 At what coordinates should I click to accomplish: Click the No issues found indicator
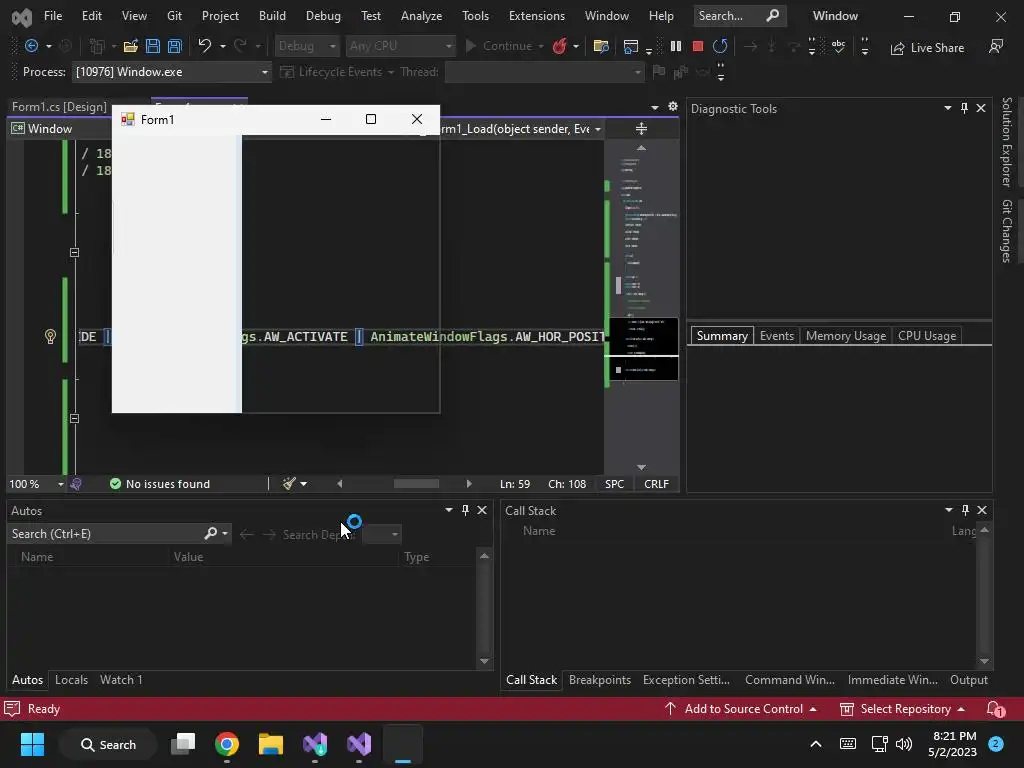(160, 484)
